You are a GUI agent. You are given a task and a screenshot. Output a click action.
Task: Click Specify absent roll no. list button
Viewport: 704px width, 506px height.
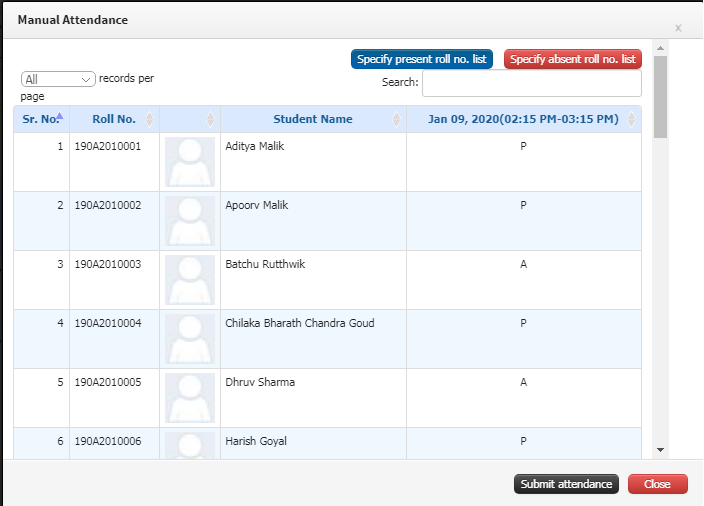pyautogui.click(x=572, y=59)
